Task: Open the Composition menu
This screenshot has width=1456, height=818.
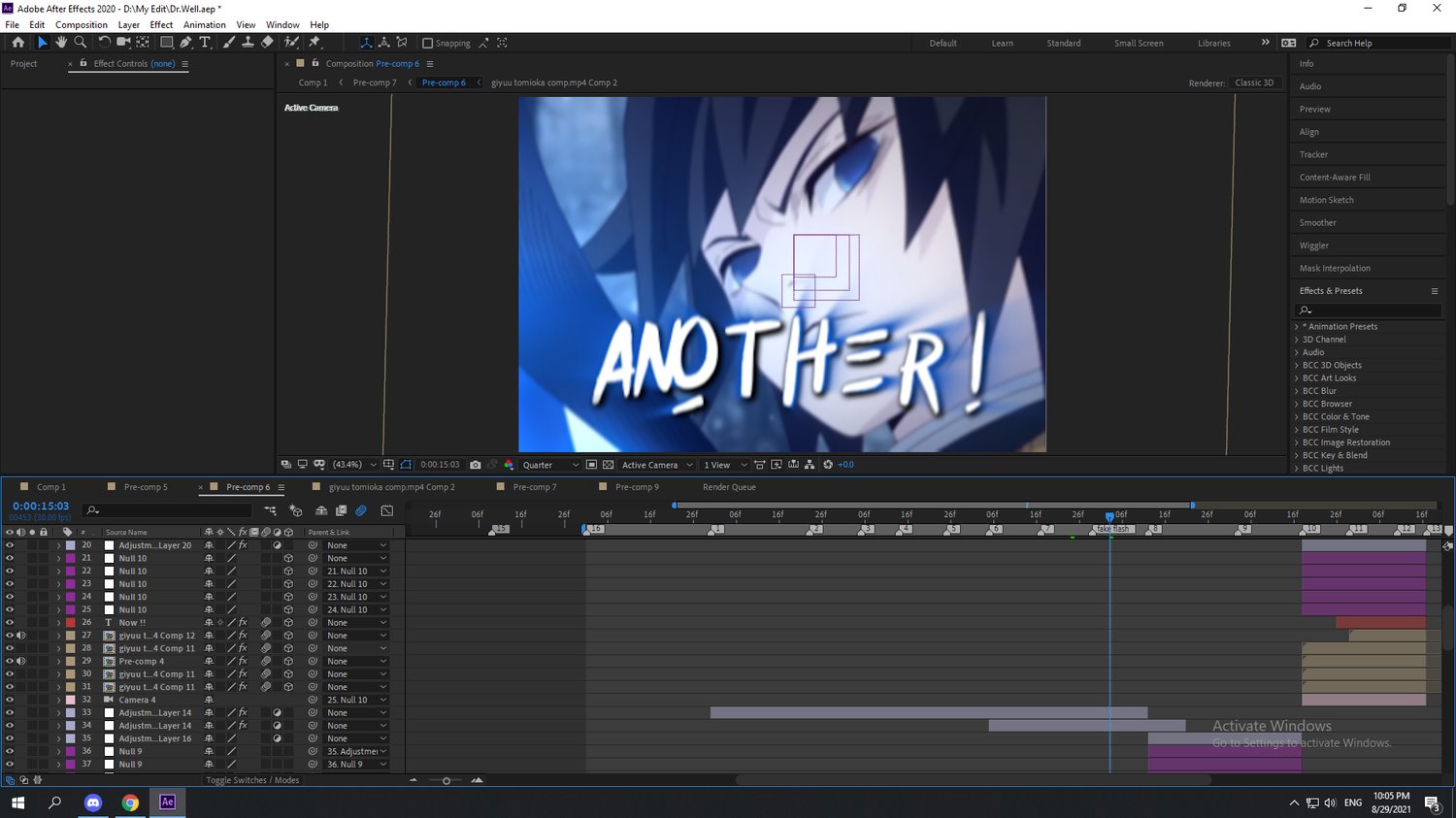Action: click(82, 24)
